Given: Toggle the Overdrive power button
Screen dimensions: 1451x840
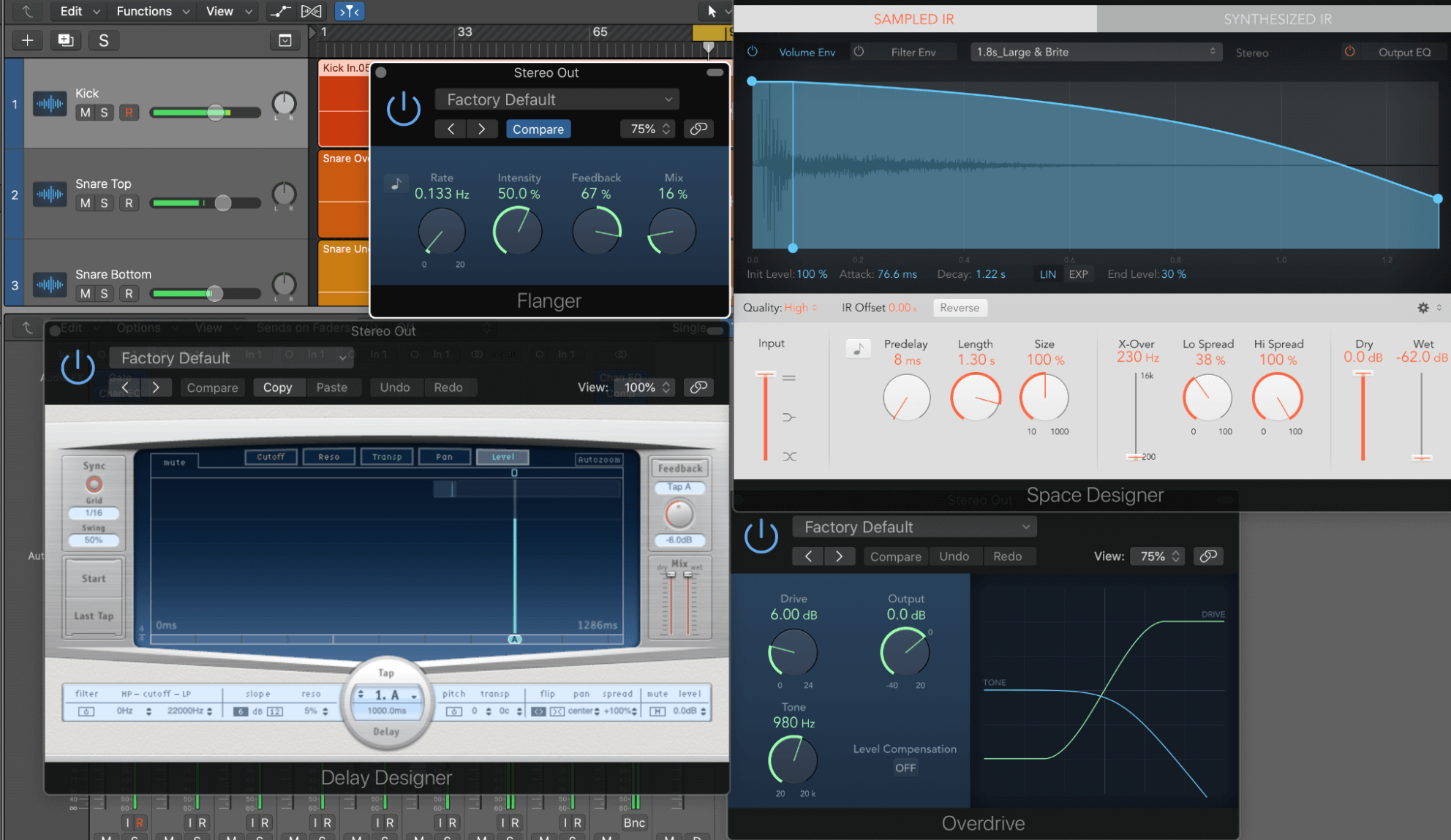Looking at the screenshot, I should point(761,536).
